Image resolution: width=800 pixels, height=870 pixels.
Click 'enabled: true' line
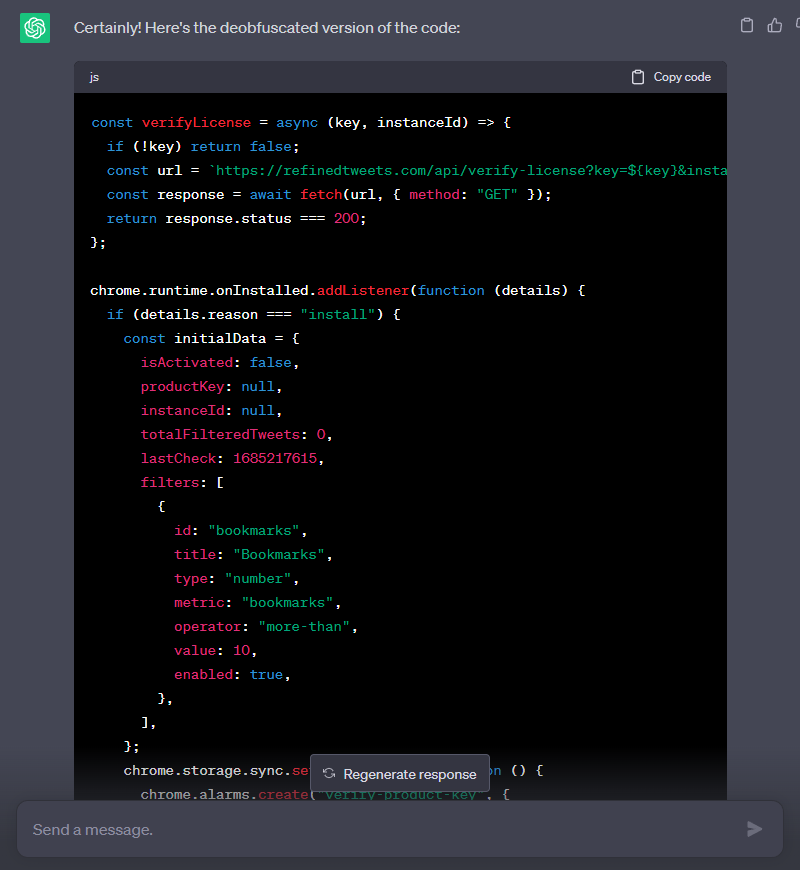[232, 675]
